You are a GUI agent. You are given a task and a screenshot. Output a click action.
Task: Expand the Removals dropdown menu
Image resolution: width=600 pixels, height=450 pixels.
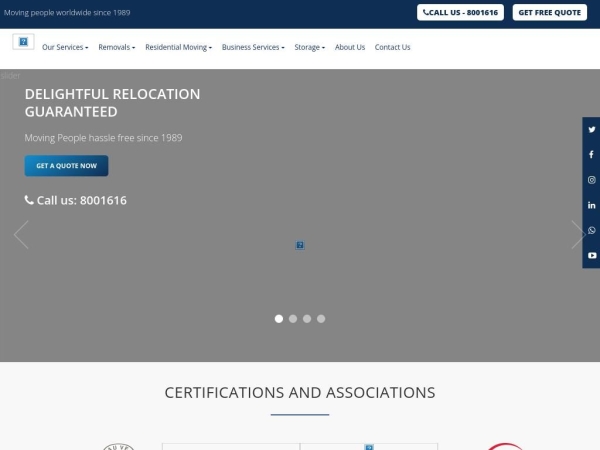(116, 47)
